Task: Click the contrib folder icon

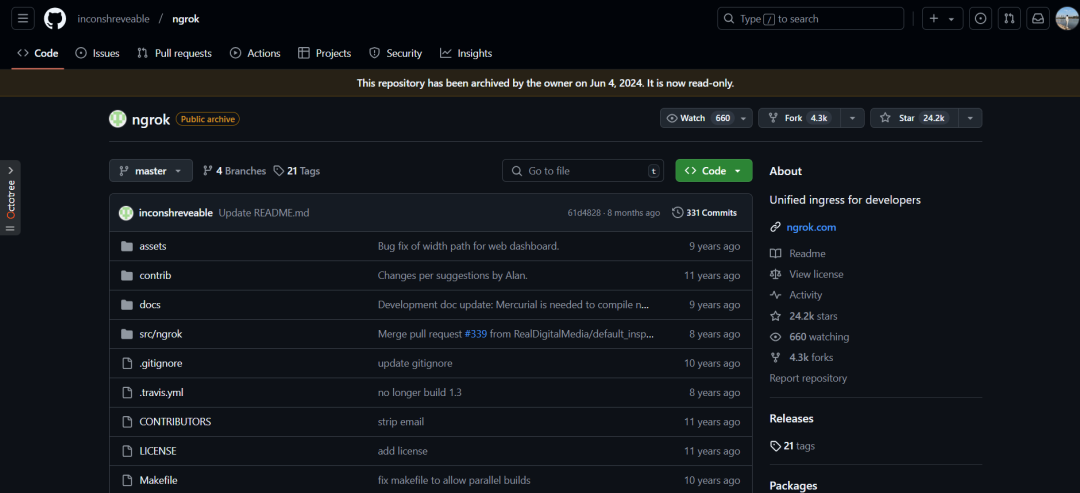Action: 127,275
